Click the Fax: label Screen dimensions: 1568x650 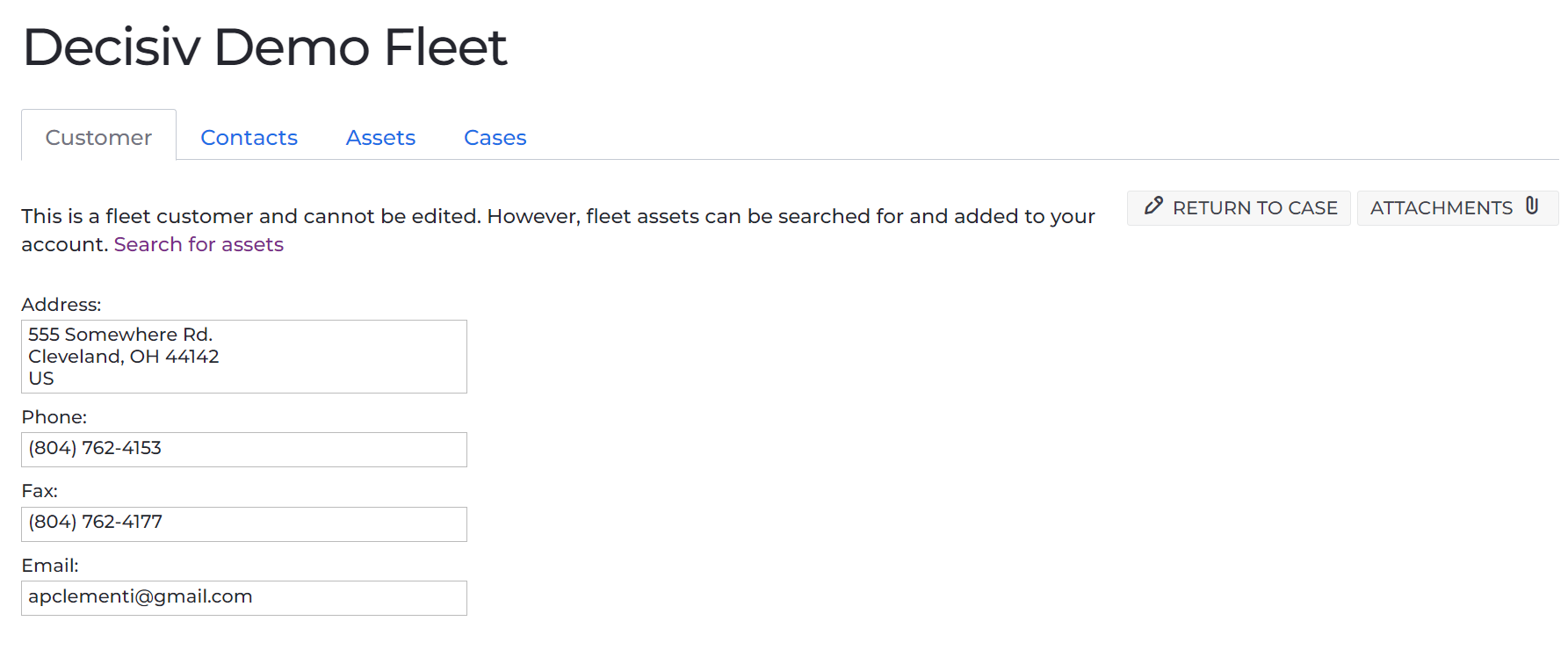40,491
